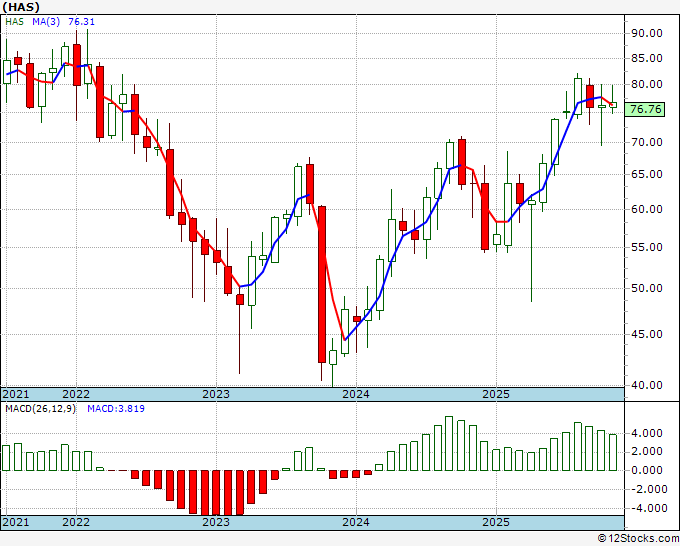Click the 65.00 price axis label

647,174
